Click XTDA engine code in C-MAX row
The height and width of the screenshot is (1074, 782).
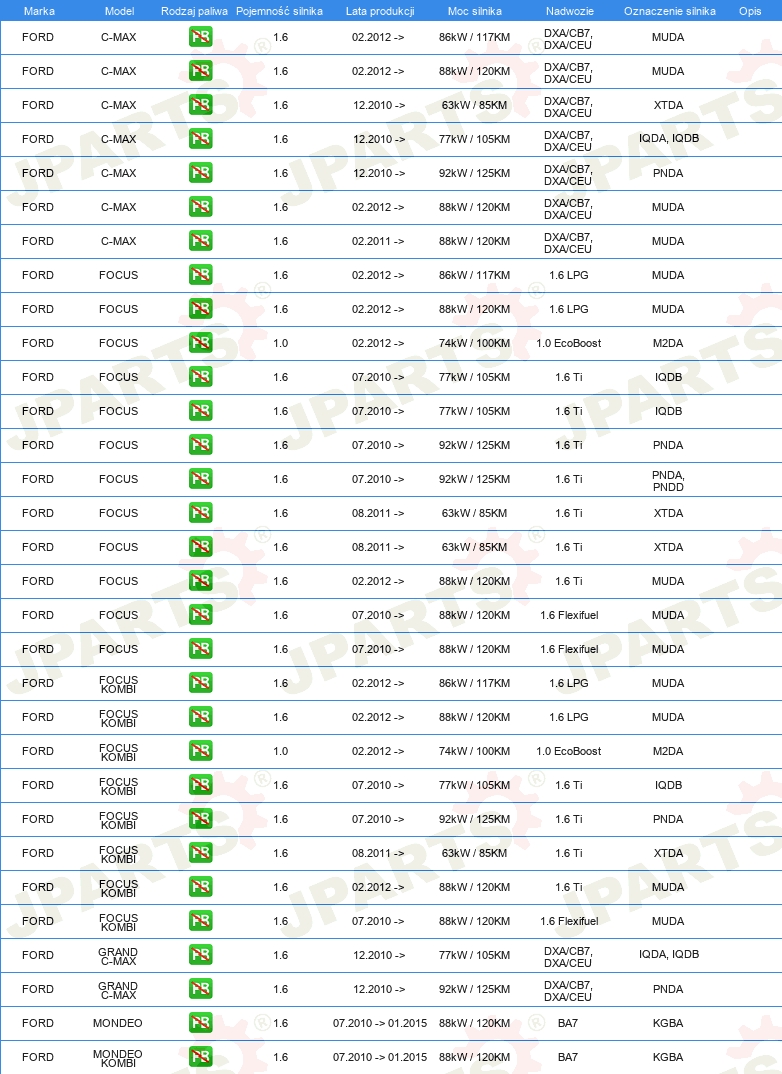(668, 105)
